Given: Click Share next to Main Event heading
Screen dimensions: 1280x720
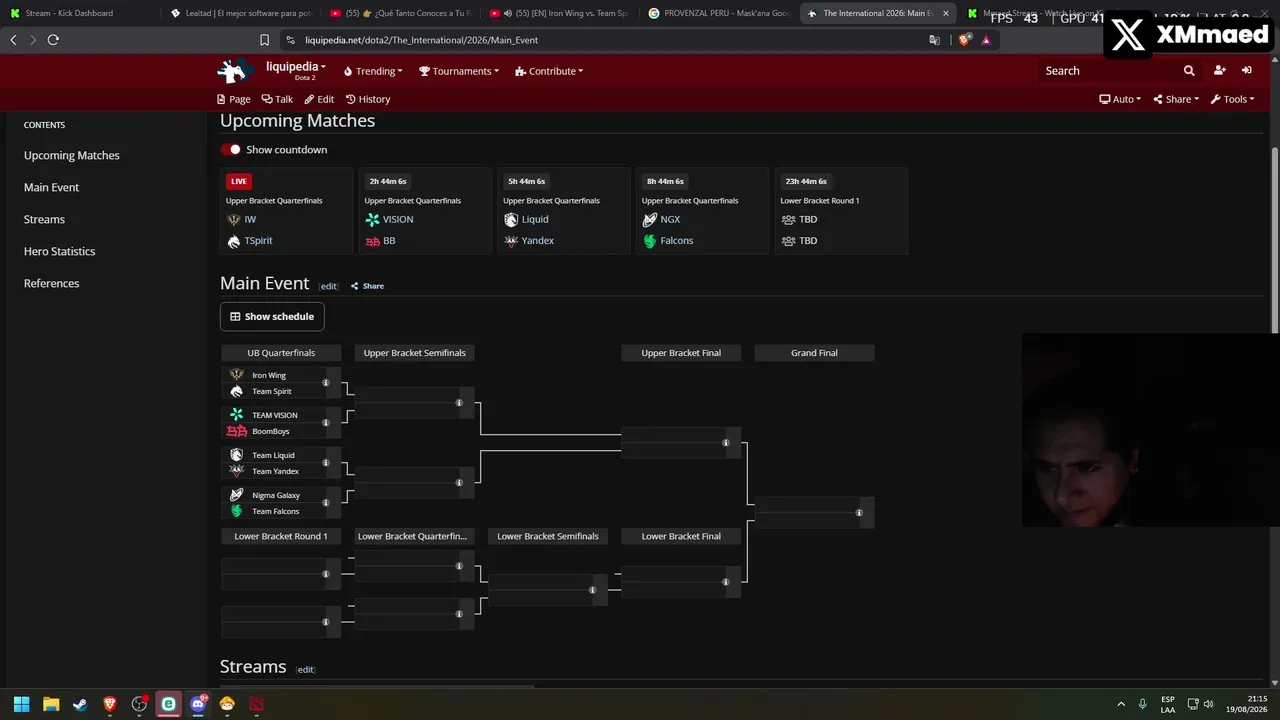Looking at the screenshot, I should [x=367, y=286].
